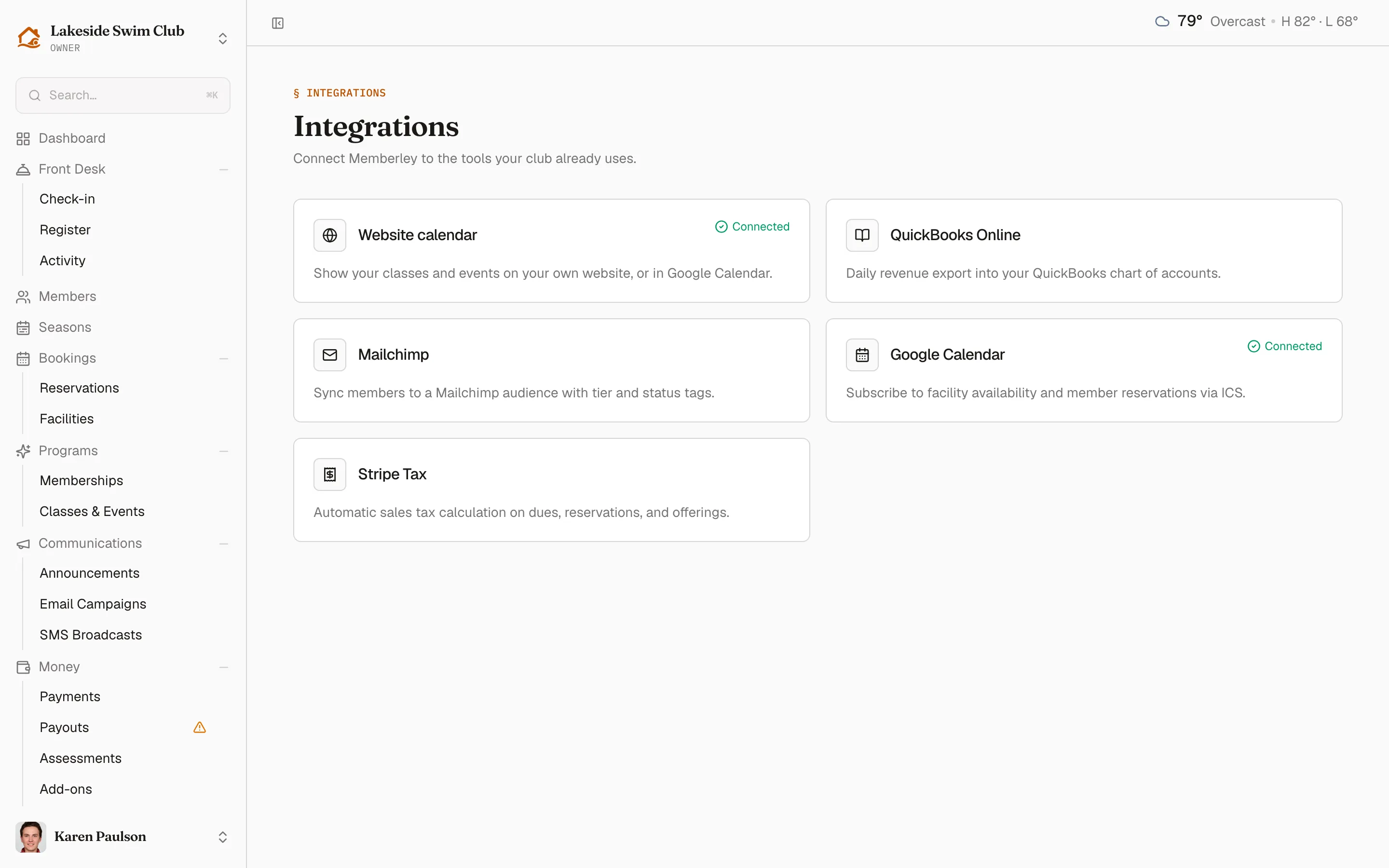The width and height of the screenshot is (1389, 868).
Task: Open Email Campaigns in sidebar
Action: point(93,604)
